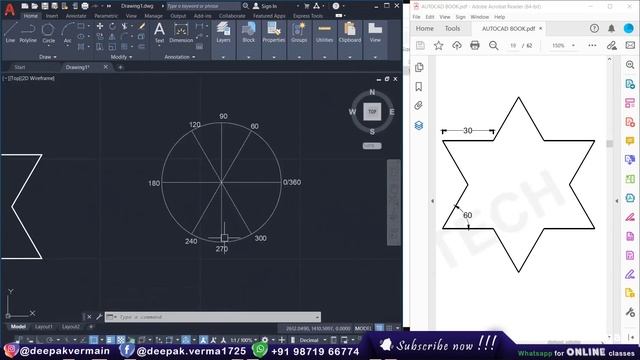Open the Acrobat File menu

click(x=416, y=17)
